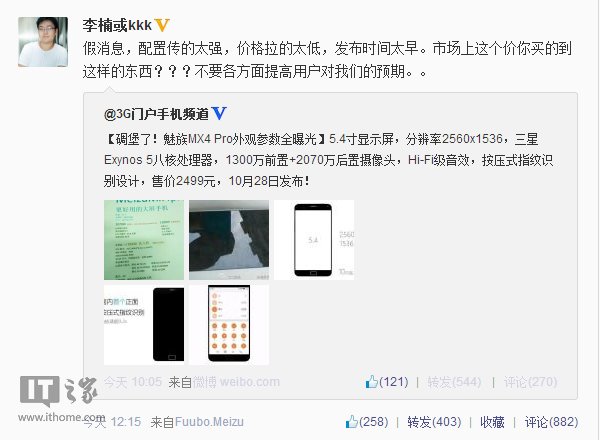Click 转发(544) on quoted post

pos(454,382)
